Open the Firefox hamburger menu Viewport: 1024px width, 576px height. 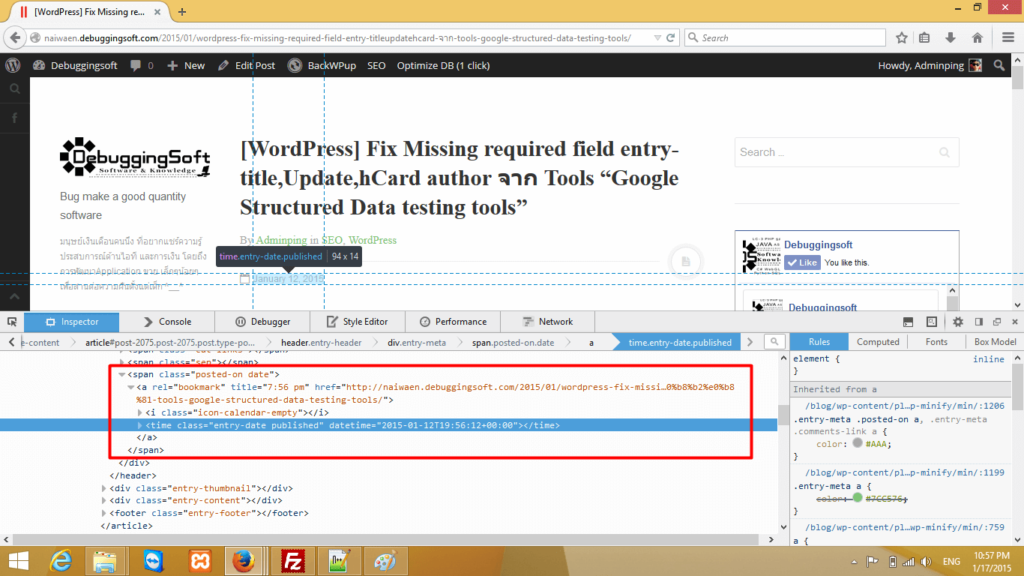pyautogui.click(x=1008, y=38)
